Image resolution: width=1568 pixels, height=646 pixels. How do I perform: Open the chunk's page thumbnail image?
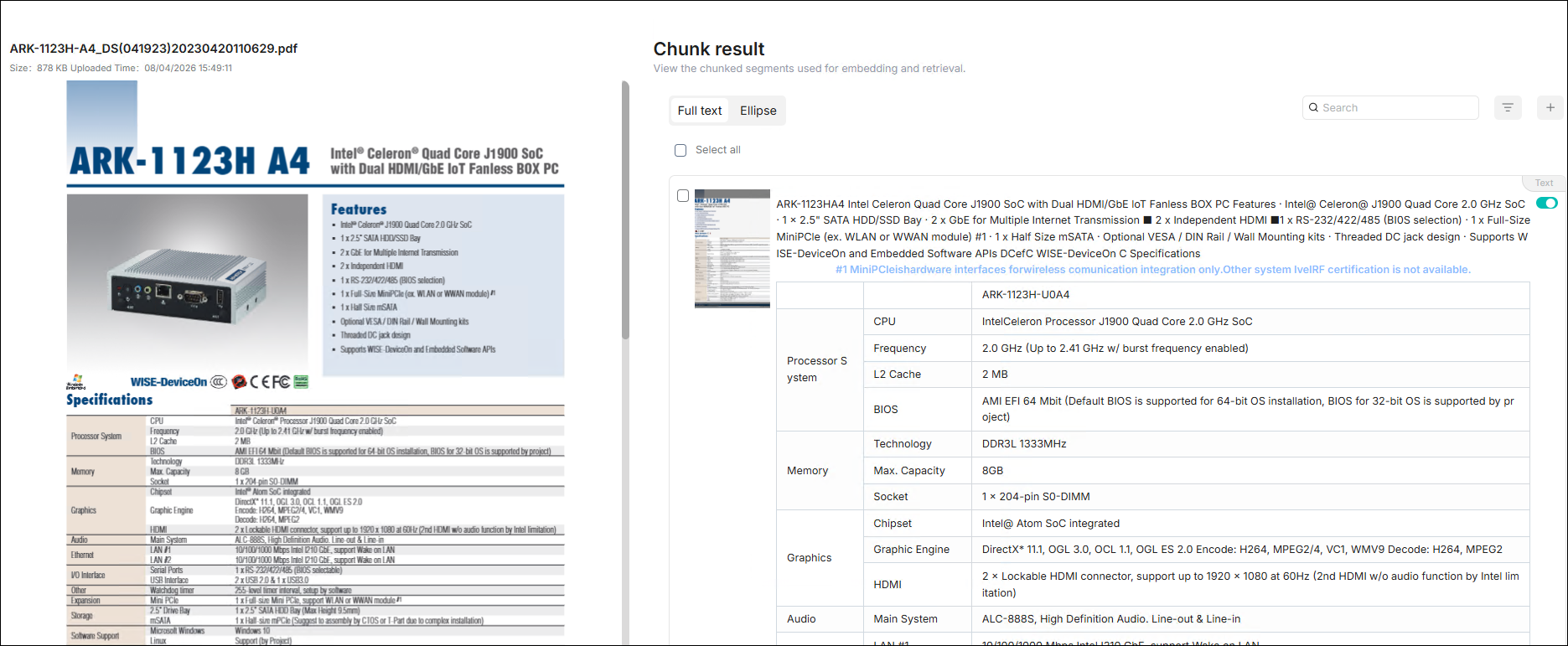coord(732,249)
